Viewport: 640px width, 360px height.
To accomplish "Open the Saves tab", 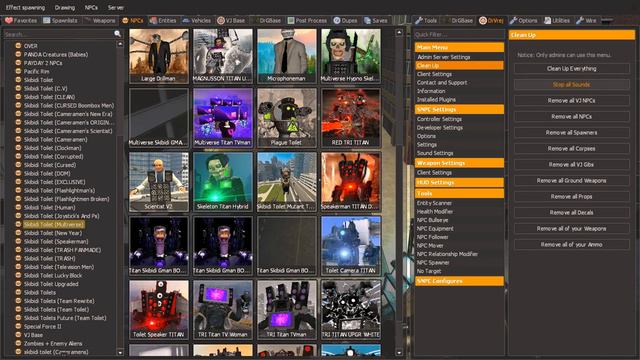I will [376, 20].
